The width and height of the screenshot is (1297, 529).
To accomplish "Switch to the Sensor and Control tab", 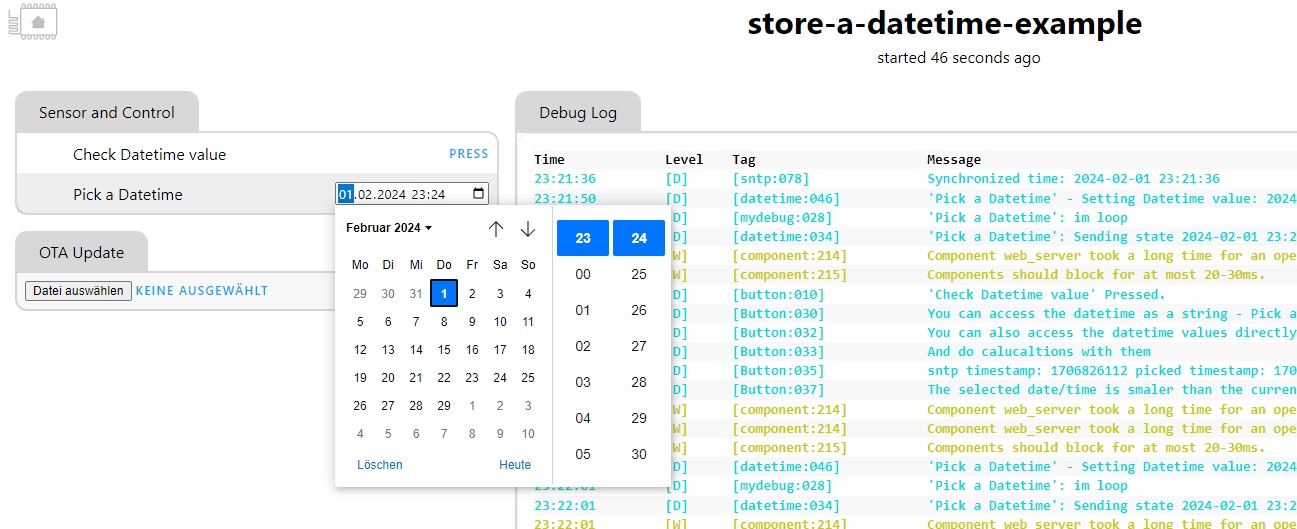I will (x=107, y=112).
